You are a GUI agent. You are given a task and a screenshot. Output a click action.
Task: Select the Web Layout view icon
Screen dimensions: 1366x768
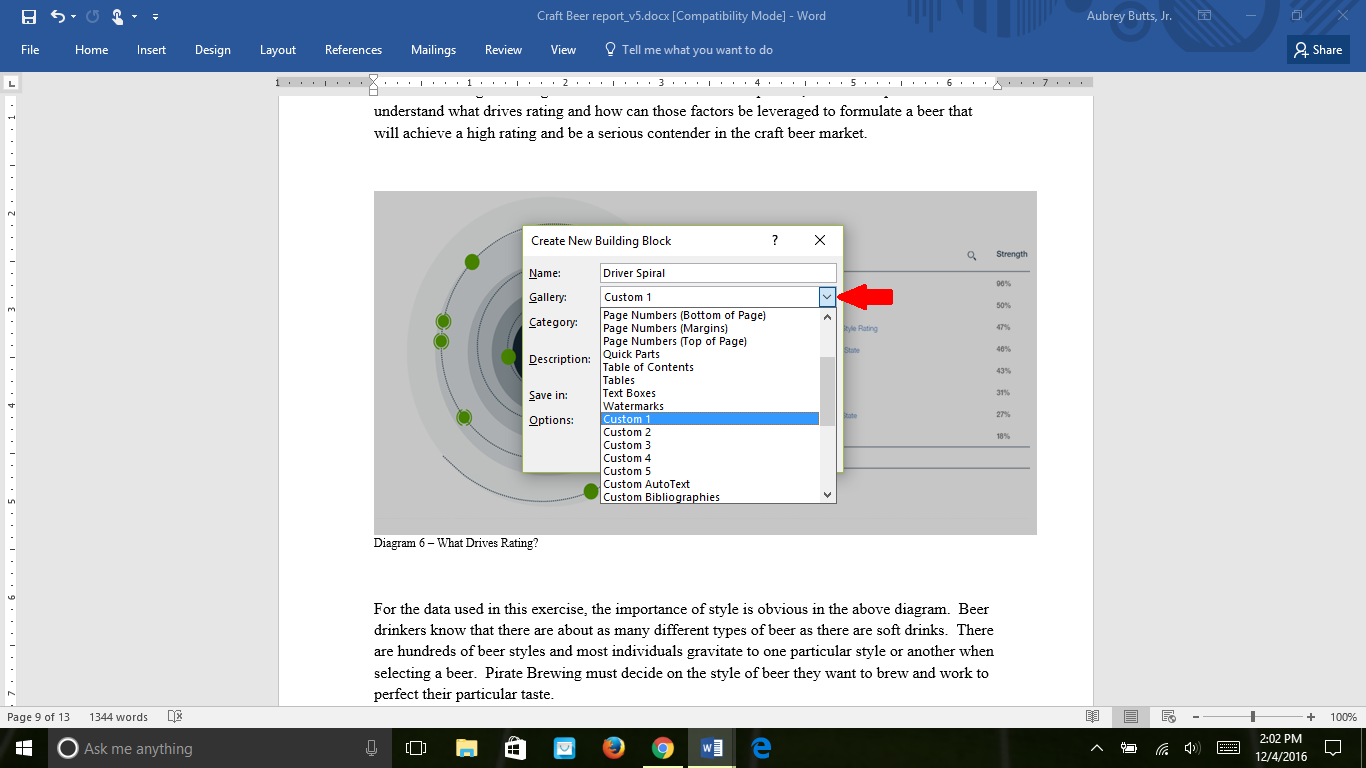pyautogui.click(x=1168, y=716)
